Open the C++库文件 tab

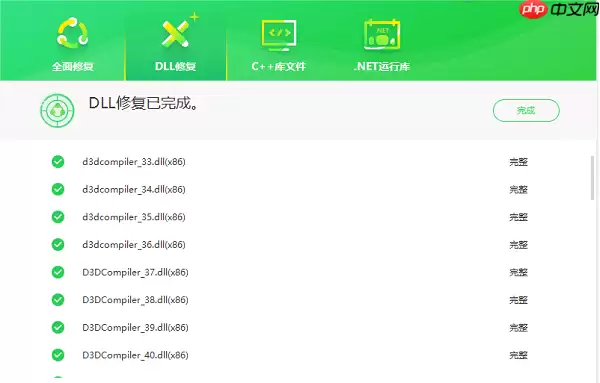point(279,67)
